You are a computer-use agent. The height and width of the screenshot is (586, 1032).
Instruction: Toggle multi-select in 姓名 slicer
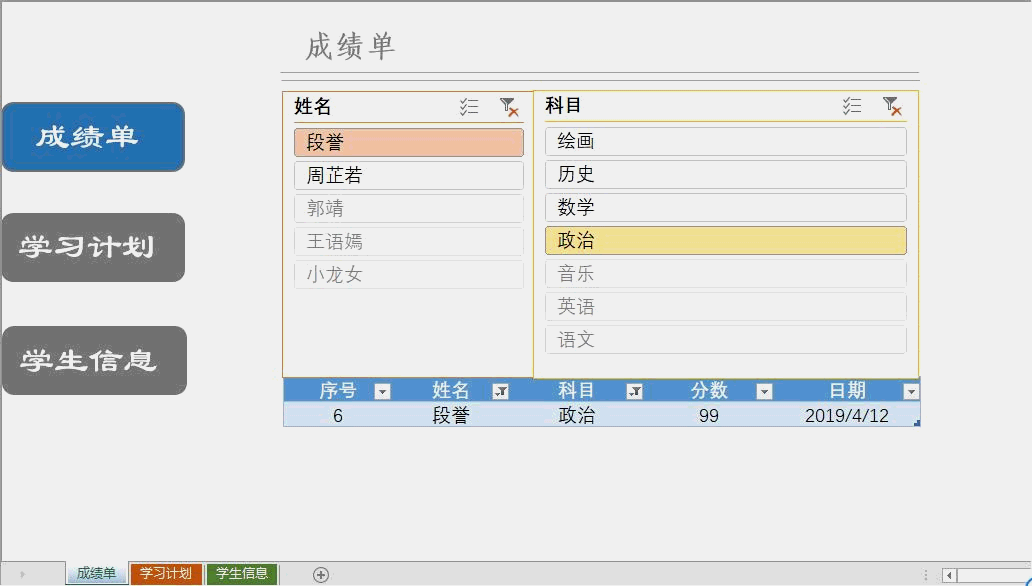pos(469,107)
